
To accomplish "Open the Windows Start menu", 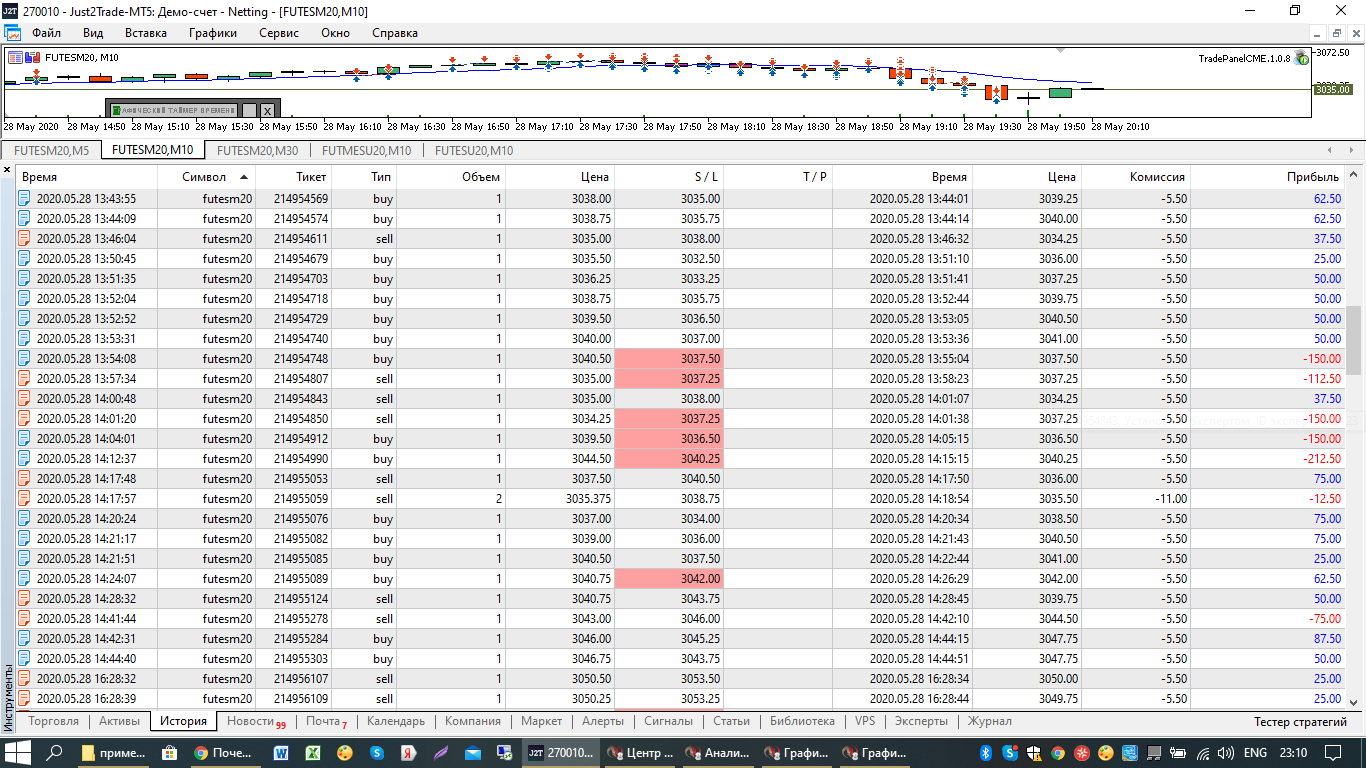I will (x=18, y=752).
